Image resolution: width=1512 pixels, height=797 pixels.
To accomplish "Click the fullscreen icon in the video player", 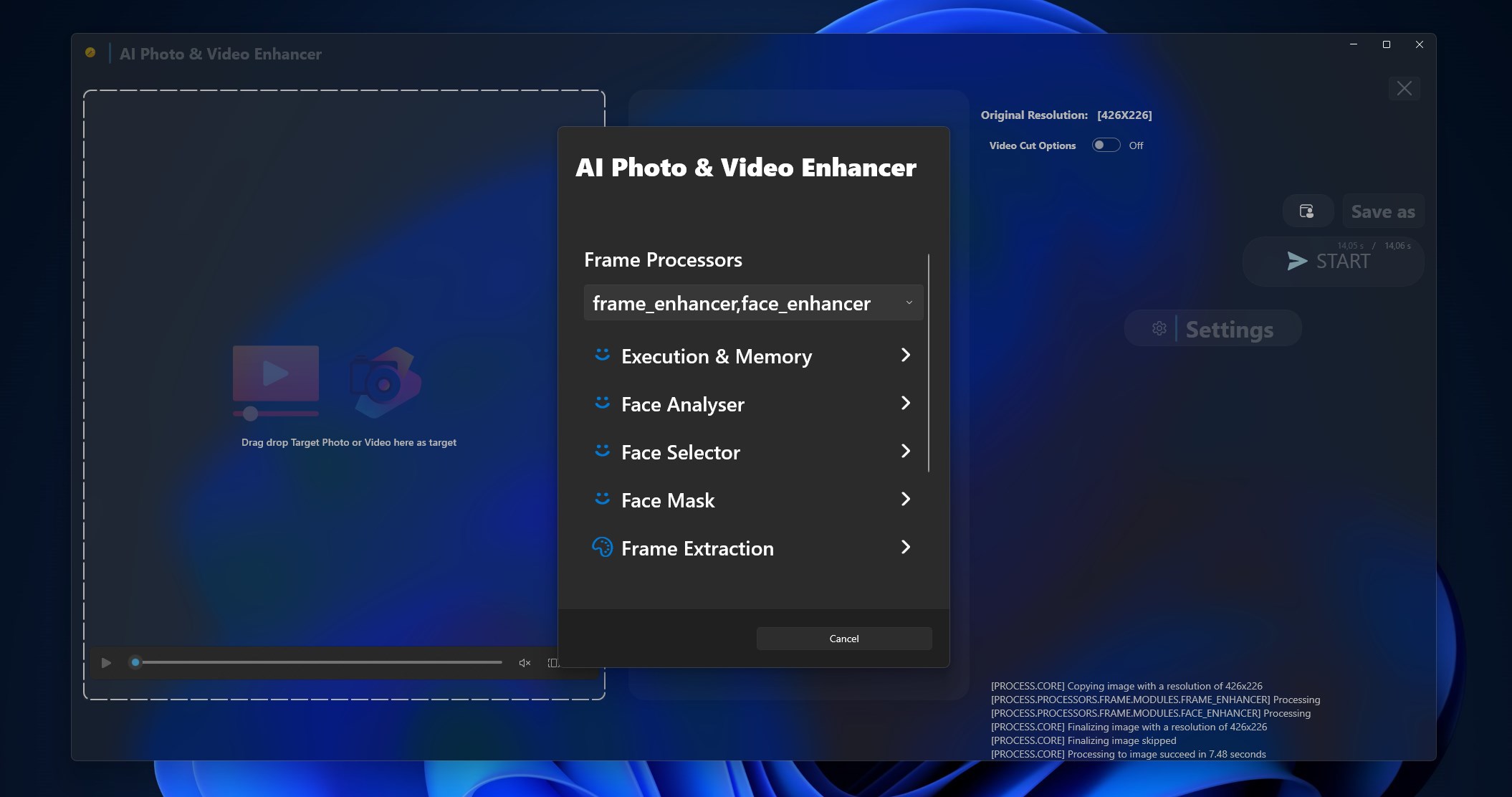I will pos(552,662).
